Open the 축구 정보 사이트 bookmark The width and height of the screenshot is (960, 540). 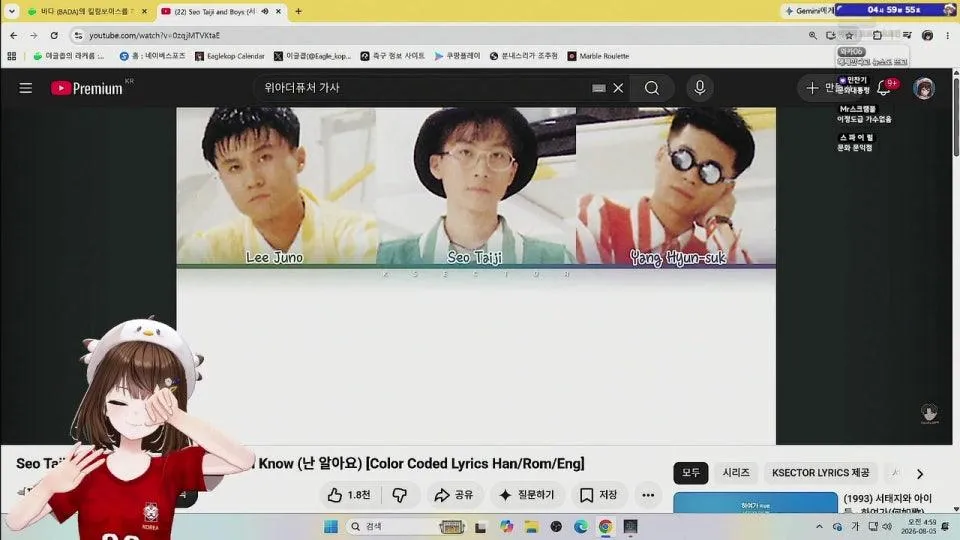pos(392,56)
